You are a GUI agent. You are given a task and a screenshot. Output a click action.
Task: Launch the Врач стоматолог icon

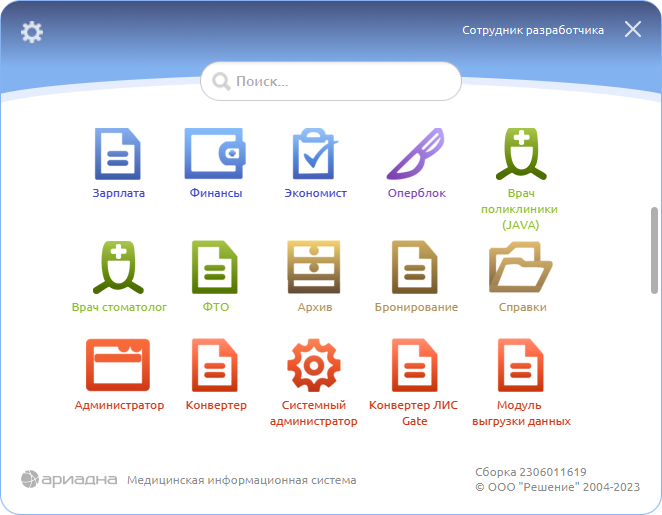tap(118, 267)
